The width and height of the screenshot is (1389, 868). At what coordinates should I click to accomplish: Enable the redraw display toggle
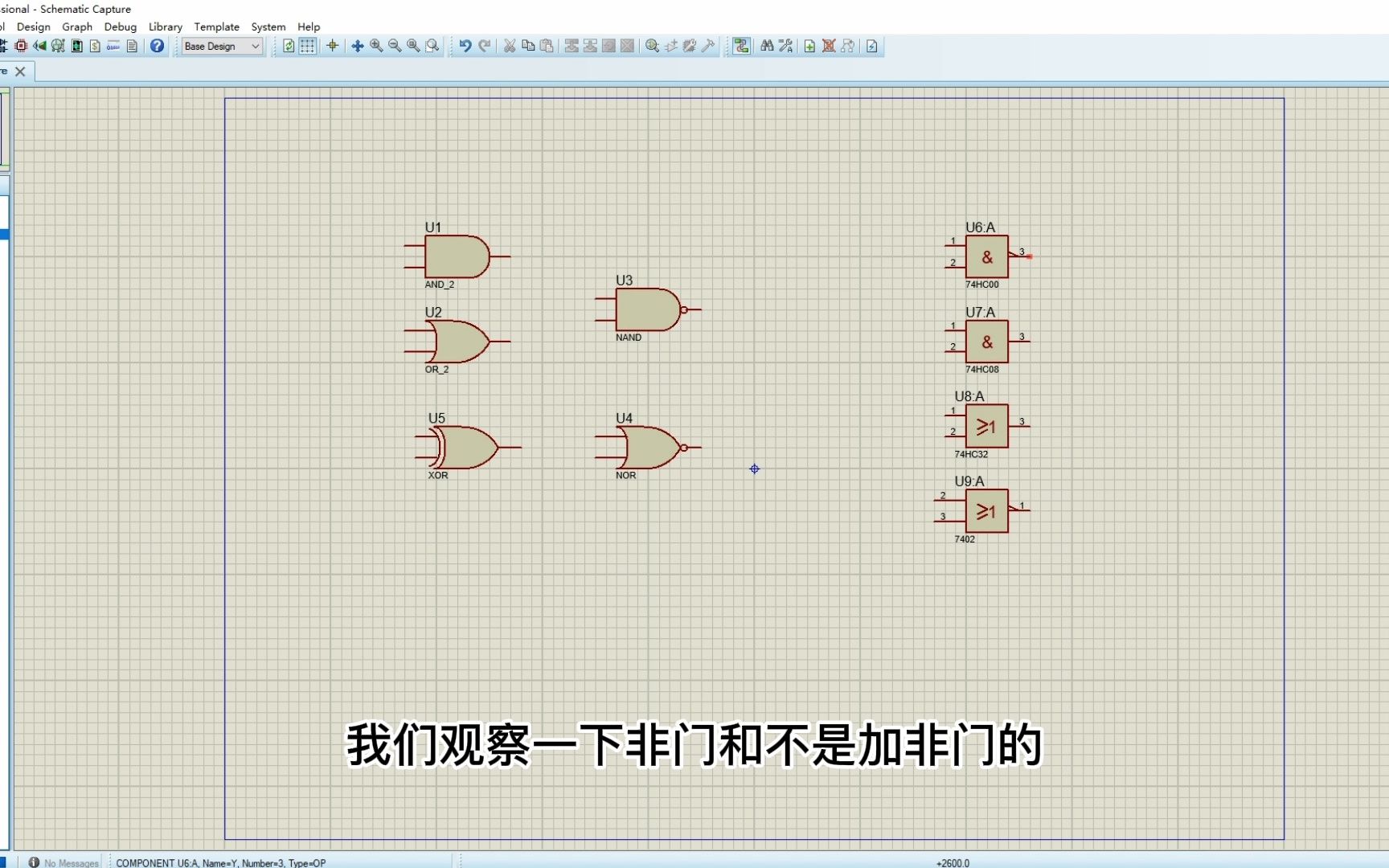pyautogui.click(x=288, y=46)
